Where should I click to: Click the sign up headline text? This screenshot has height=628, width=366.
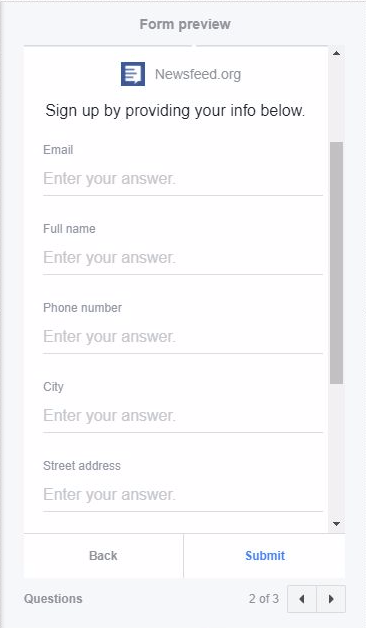coord(175,111)
